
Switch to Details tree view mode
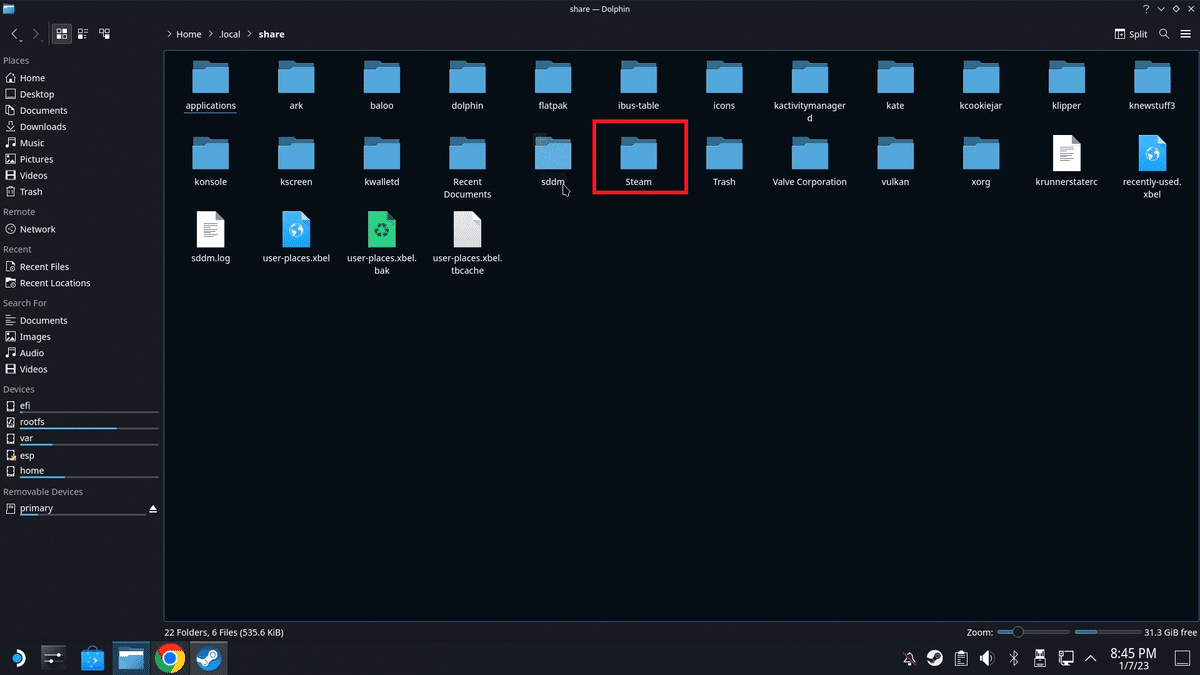(x=105, y=34)
